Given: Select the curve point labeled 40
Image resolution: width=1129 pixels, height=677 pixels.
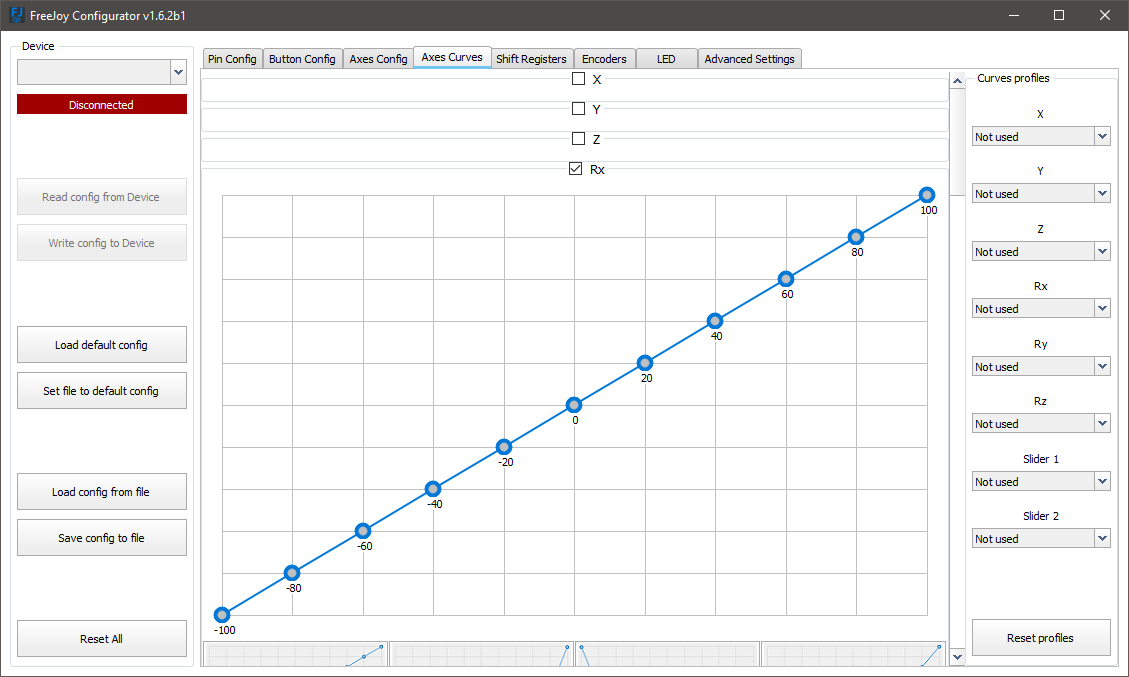Looking at the screenshot, I should 714,320.
